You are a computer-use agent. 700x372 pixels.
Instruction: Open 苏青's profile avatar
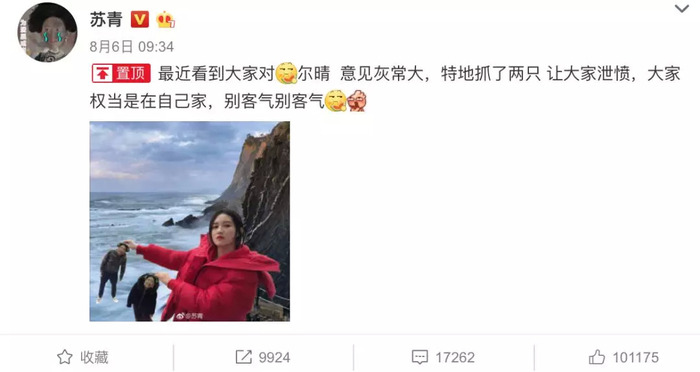[47, 32]
